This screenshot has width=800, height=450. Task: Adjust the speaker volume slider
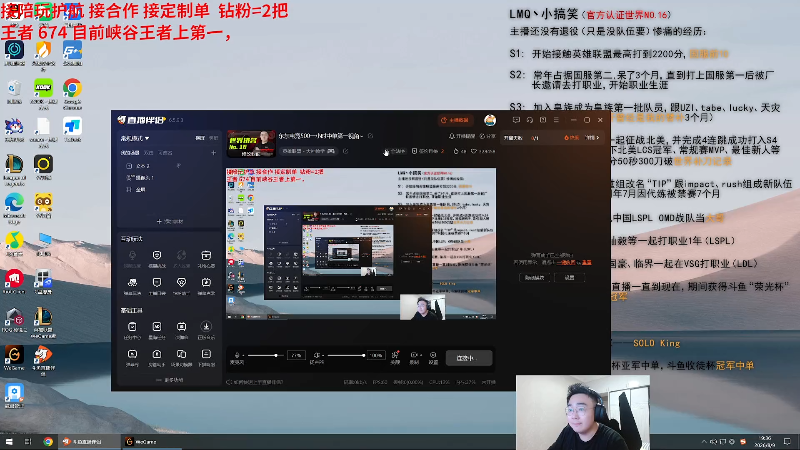click(x=346, y=355)
